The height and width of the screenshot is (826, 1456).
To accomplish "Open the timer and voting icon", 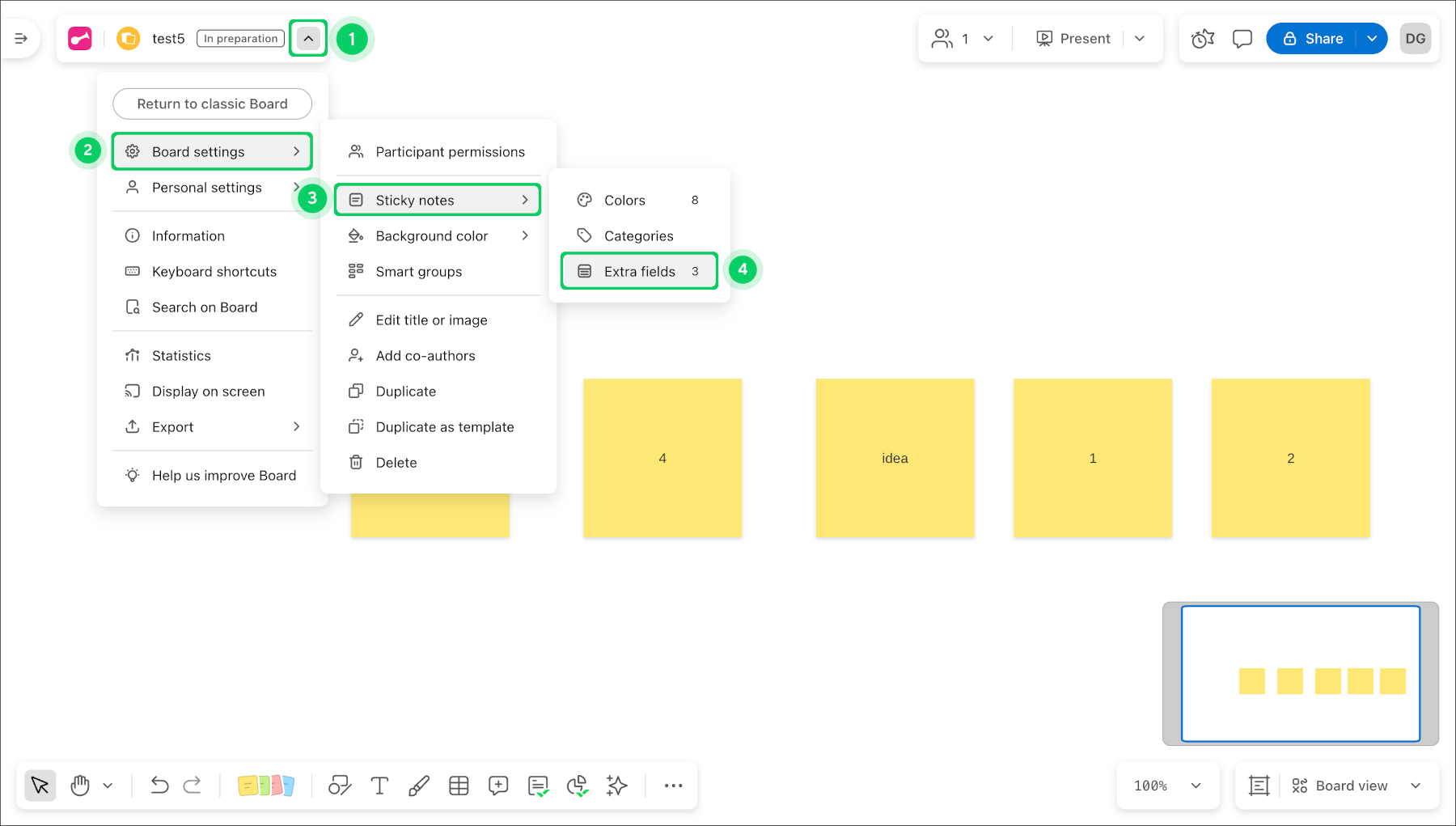I will tap(1203, 39).
